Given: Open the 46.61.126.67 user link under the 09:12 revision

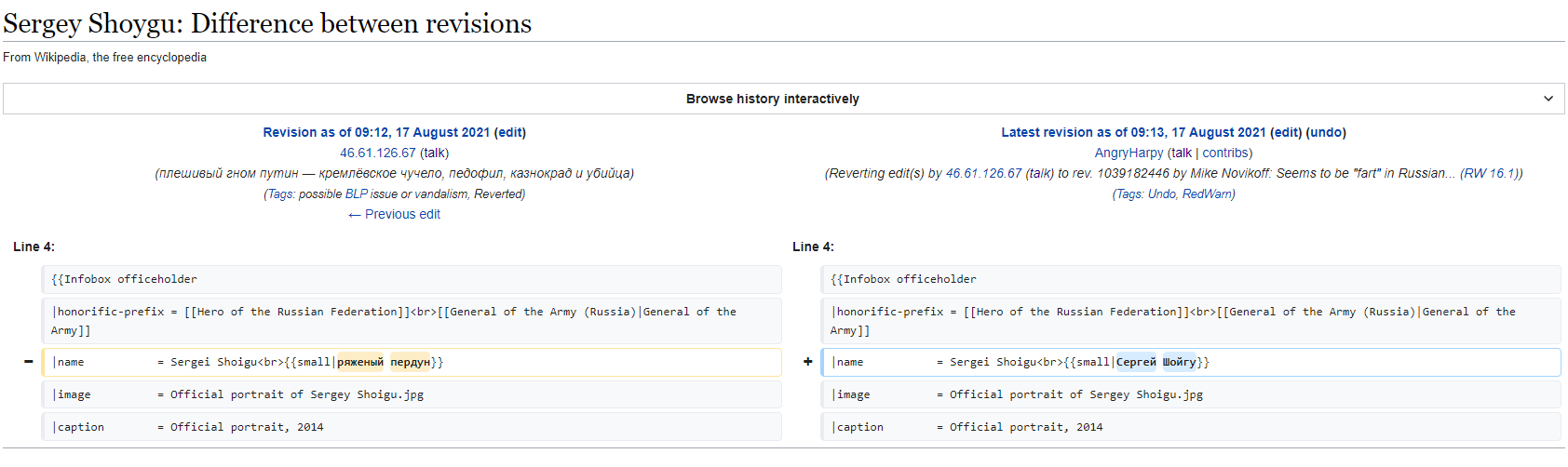Looking at the screenshot, I should point(377,153).
